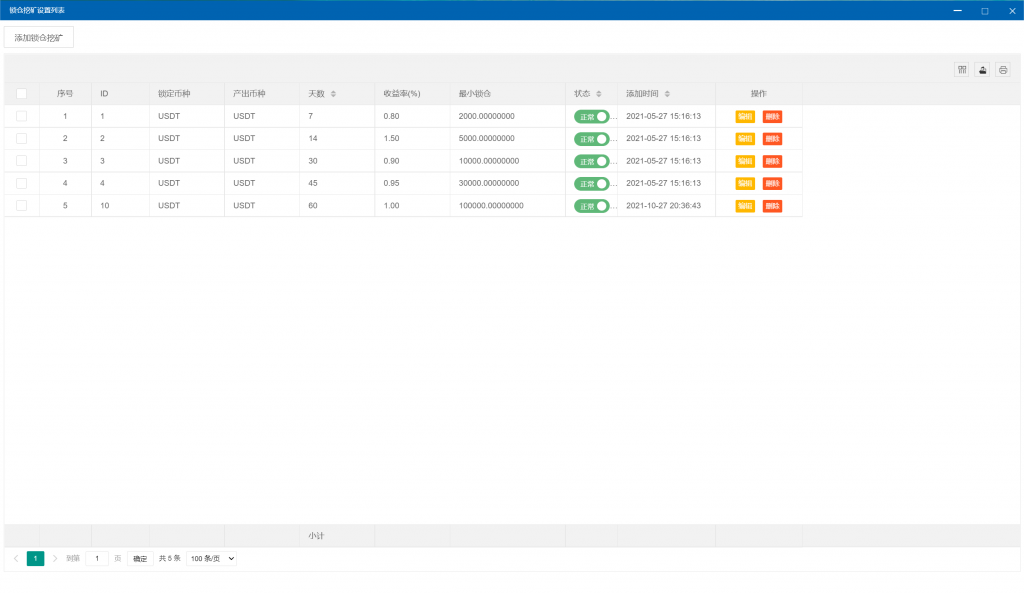Click the print table icon
Viewport: 1024px width, 594px height.
click(x=1003, y=70)
